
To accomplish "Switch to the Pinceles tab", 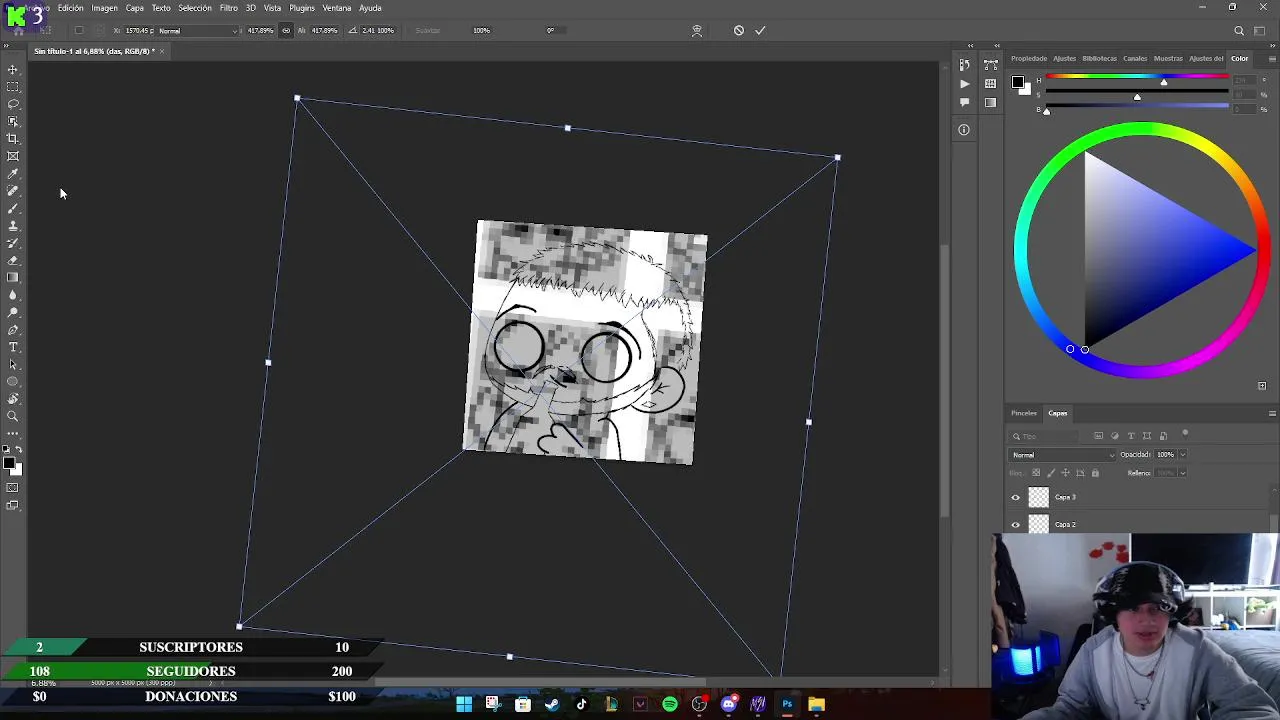I will 1024,413.
